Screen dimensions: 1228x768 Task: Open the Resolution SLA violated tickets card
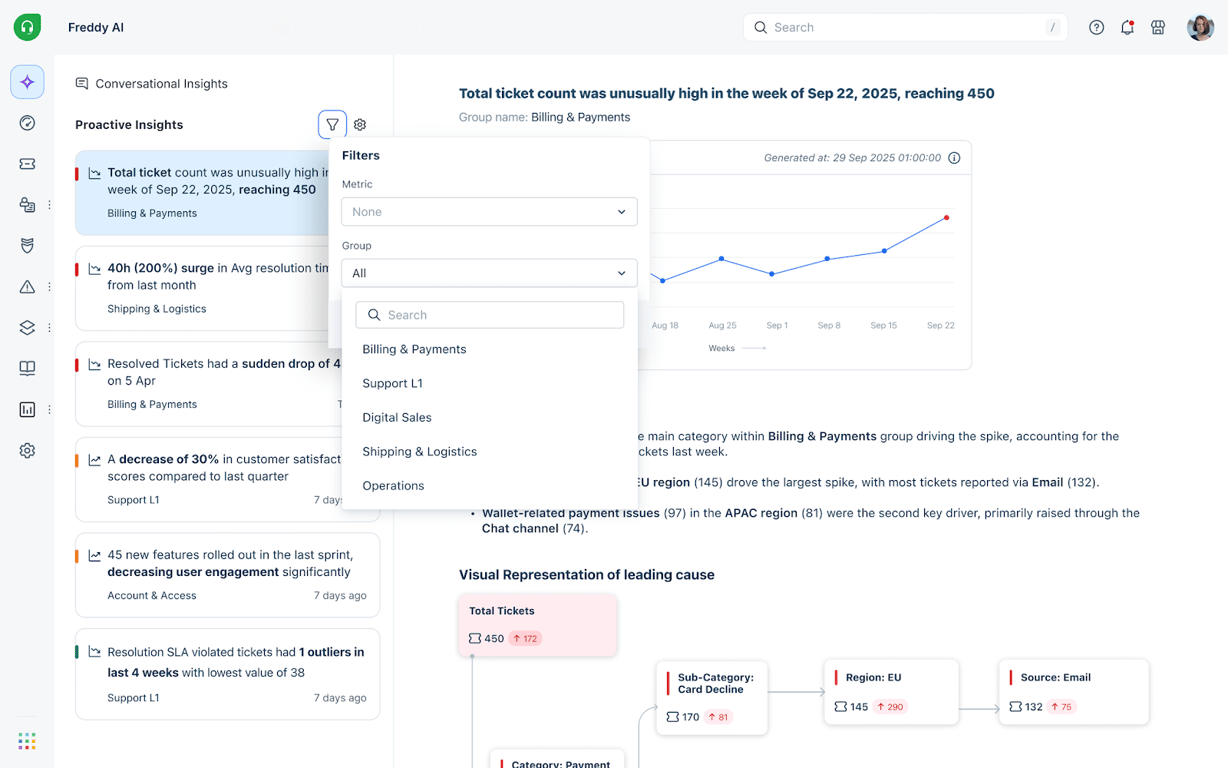click(227, 674)
